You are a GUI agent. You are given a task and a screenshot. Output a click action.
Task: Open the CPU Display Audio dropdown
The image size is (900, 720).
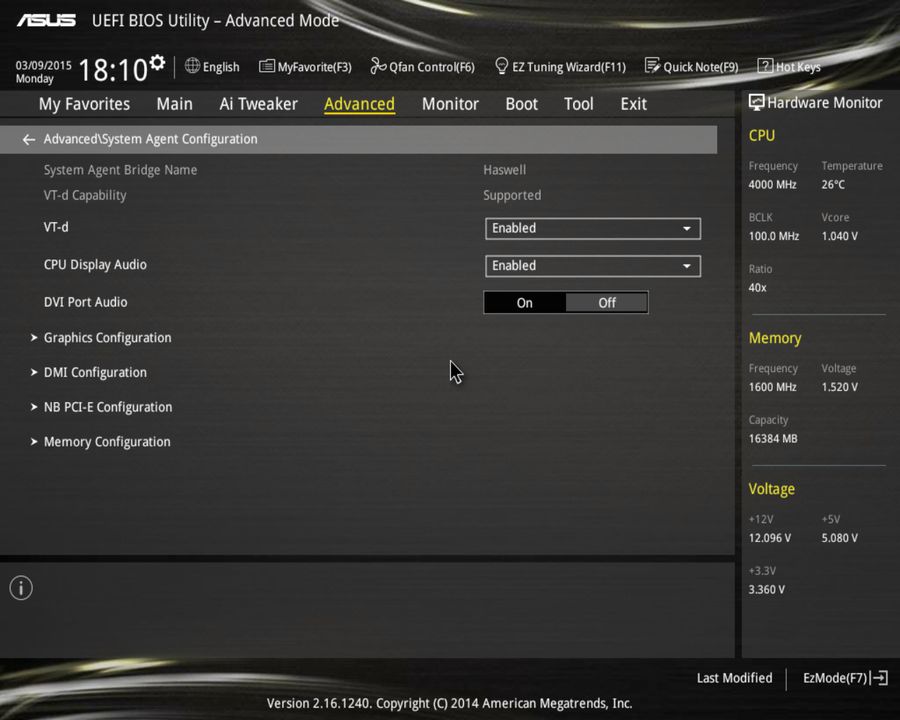[592, 265]
